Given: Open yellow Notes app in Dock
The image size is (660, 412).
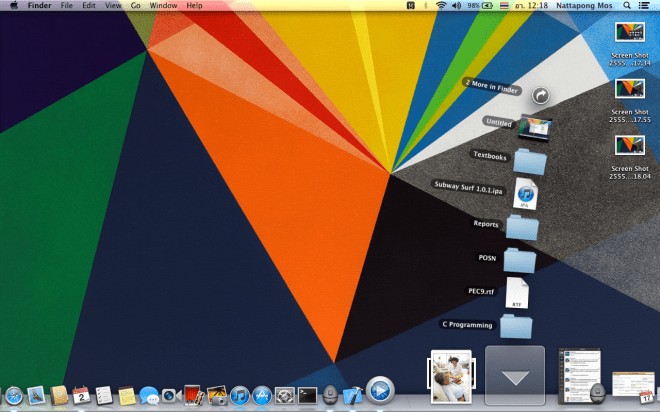Looking at the screenshot, I should click(126, 396).
